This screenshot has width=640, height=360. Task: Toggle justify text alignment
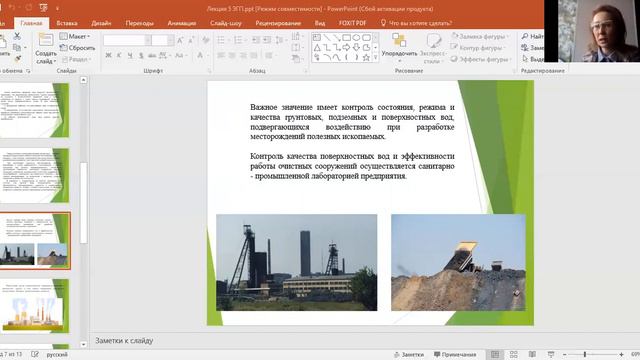pyautogui.click(x=254, y=56)
